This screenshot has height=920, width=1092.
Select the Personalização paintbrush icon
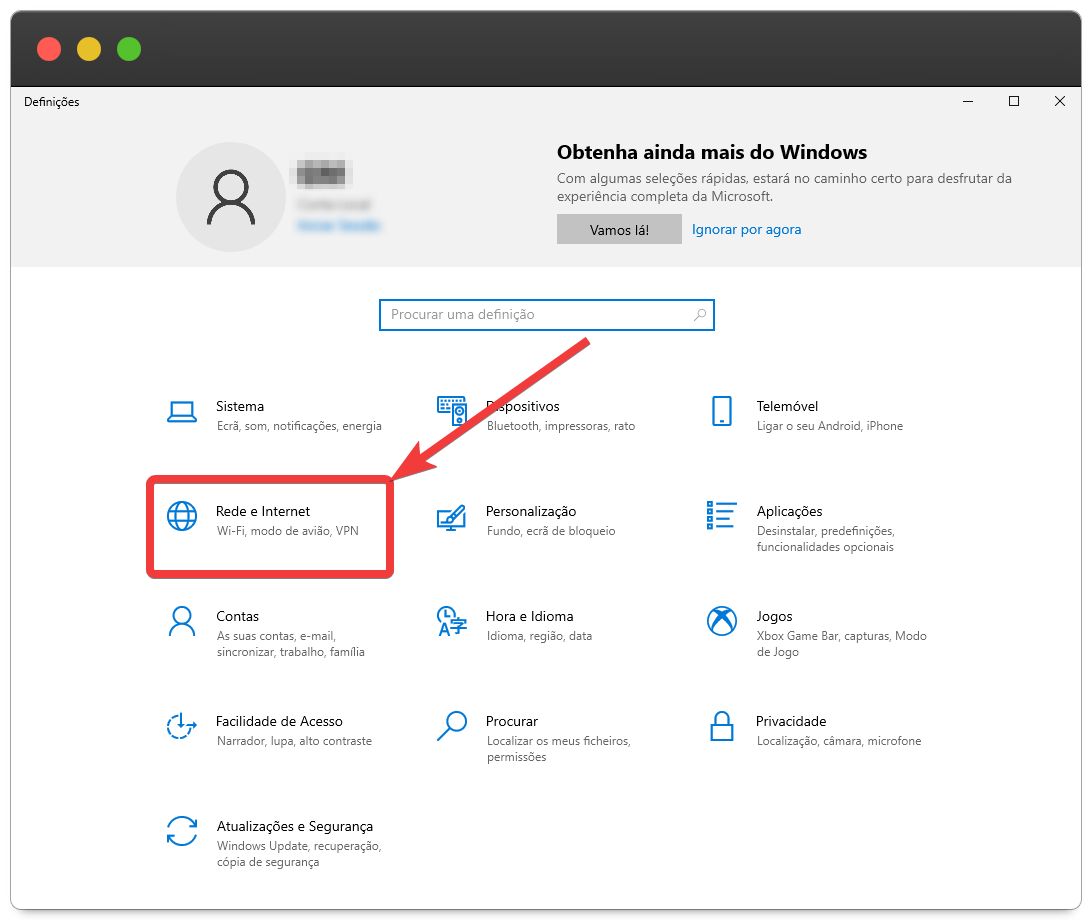pyautogui.click(x=452, y=516)
